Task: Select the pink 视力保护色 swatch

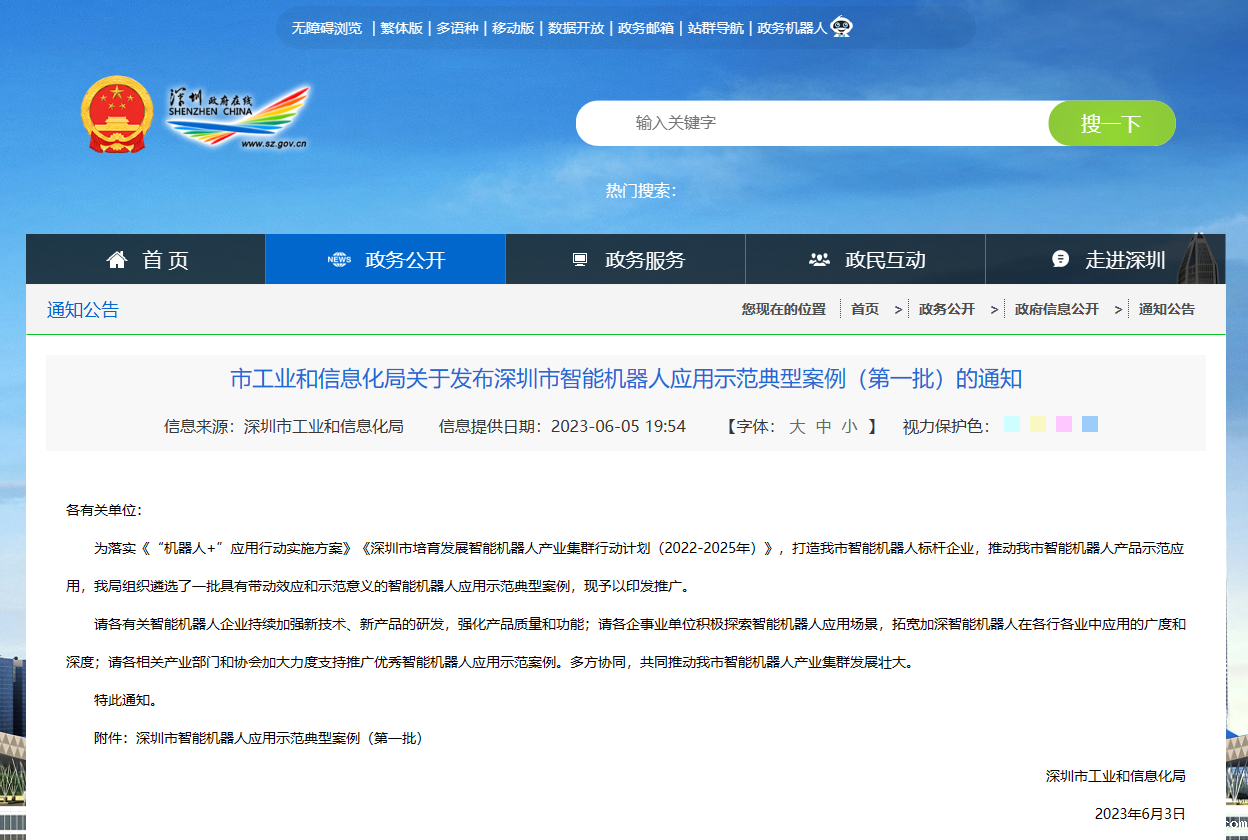Action: coord(1063,424)
